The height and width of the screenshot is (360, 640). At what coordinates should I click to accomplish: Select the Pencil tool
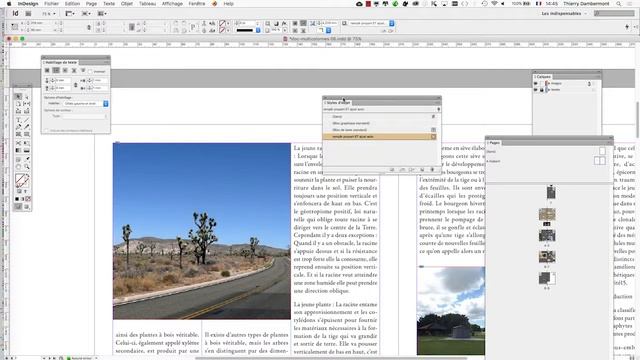click(x=27, y=127)
